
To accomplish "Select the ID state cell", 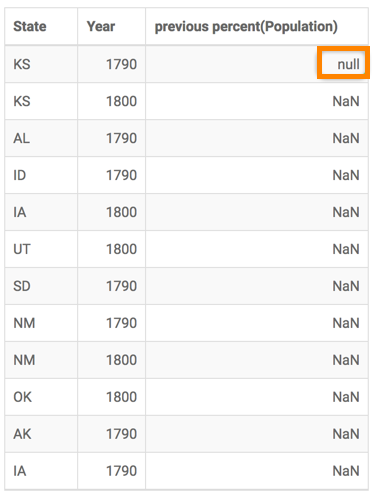I will point(41,175).
